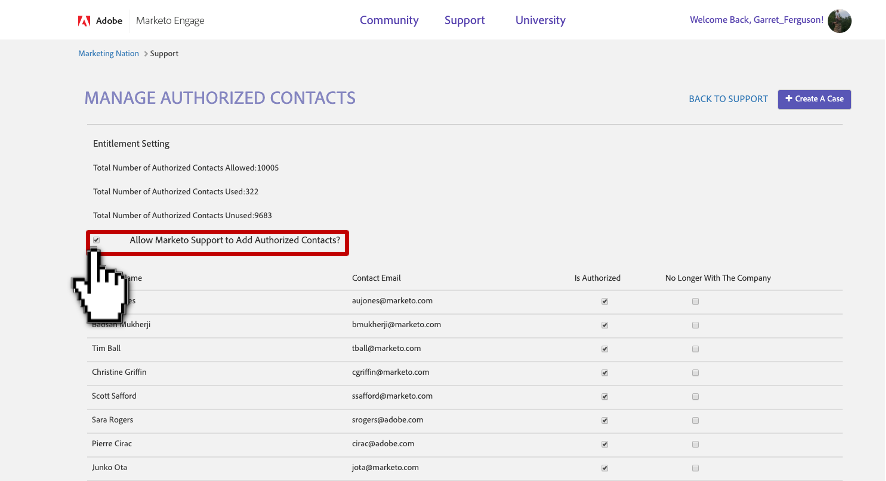Uncheck Is Authorized for aujones@marketo.com
The image size is (886, 481).
(x=604, y=301)
